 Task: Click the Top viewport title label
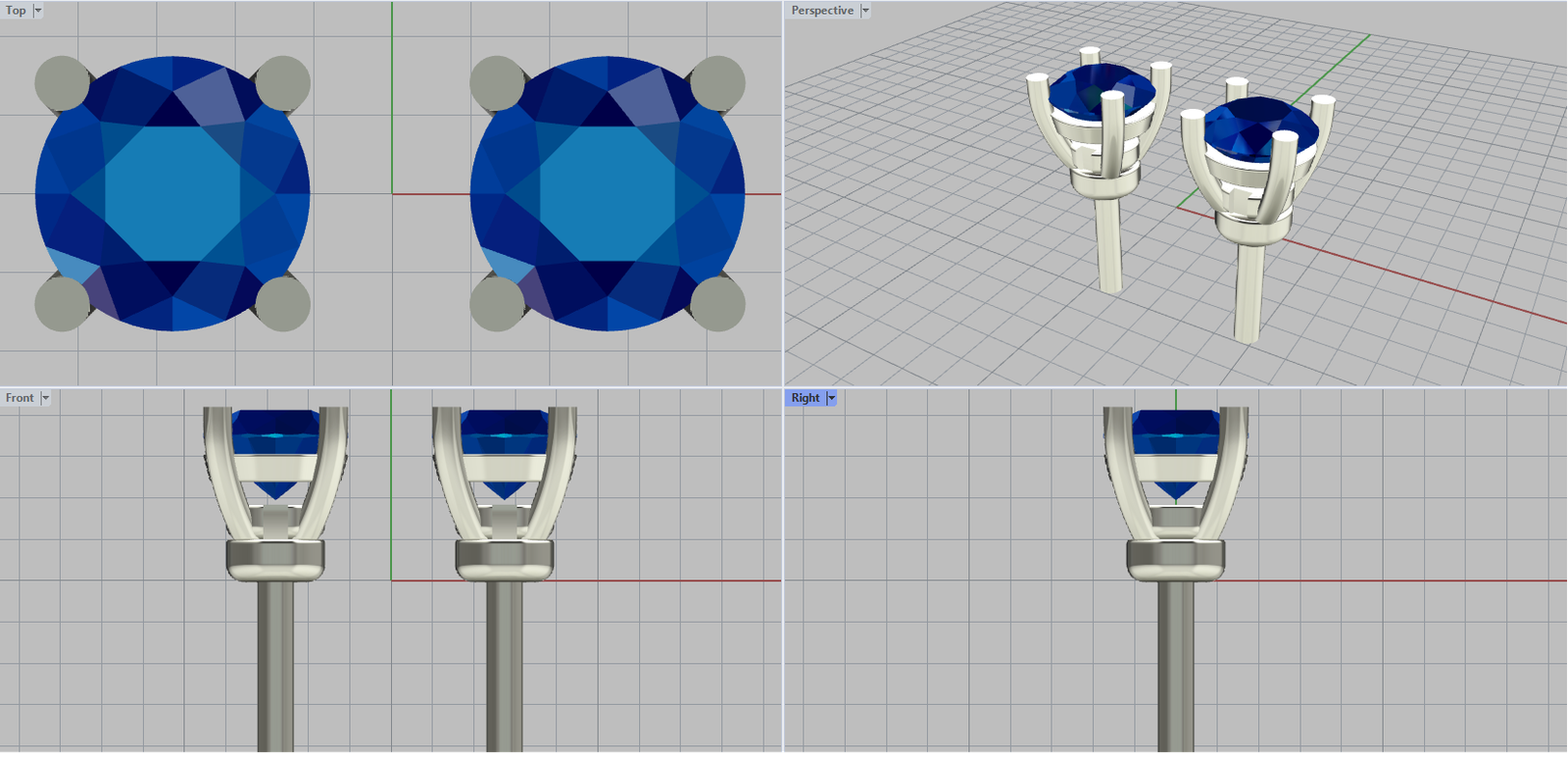16,11
